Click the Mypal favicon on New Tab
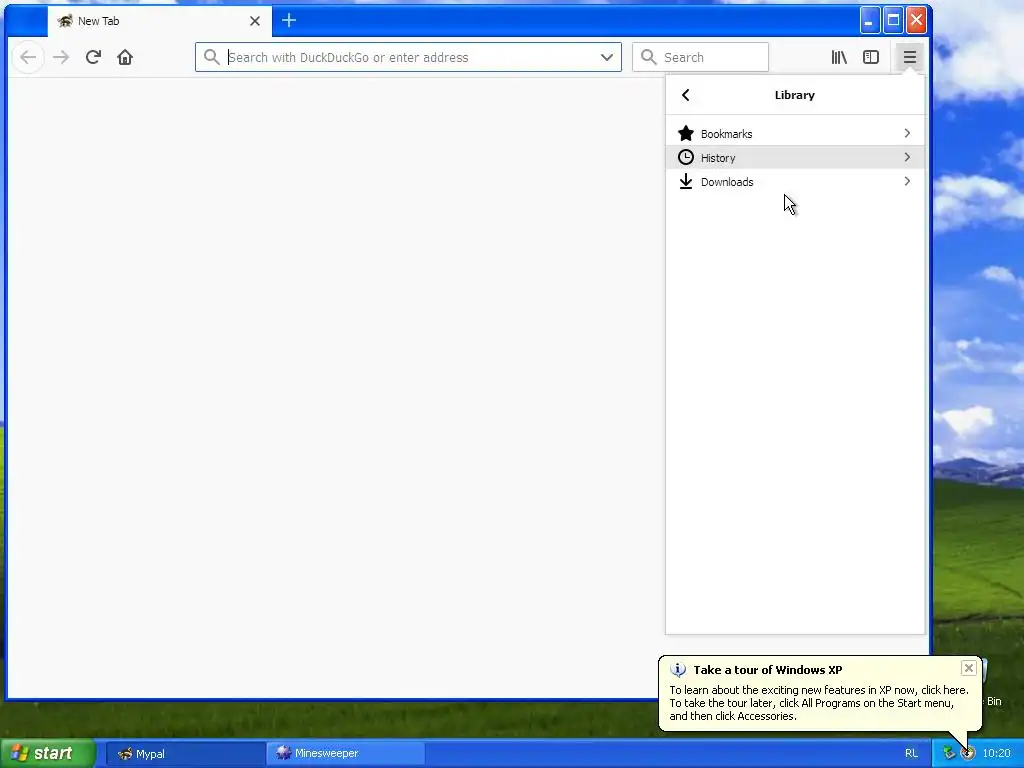This screenshot has width=1024, height=768. click(65, 21)
